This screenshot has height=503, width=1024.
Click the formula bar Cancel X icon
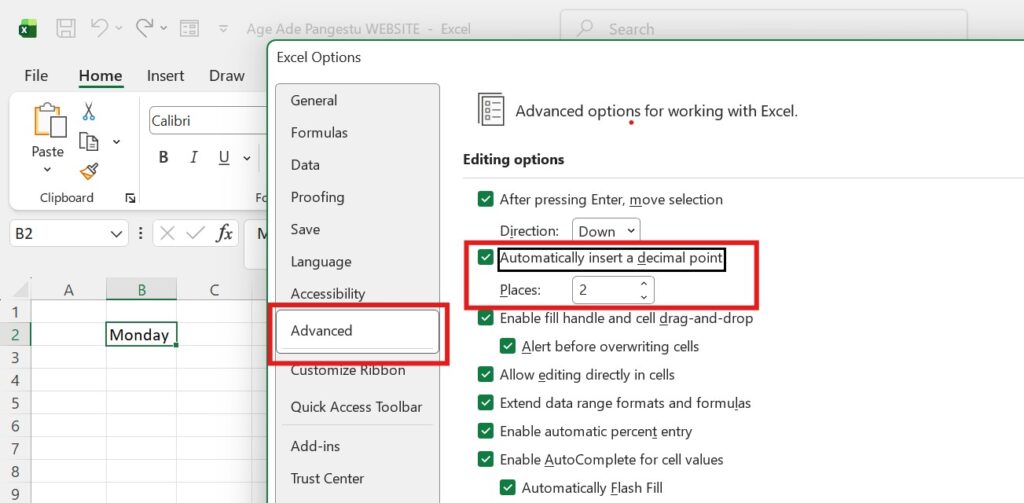coord(167,233)
